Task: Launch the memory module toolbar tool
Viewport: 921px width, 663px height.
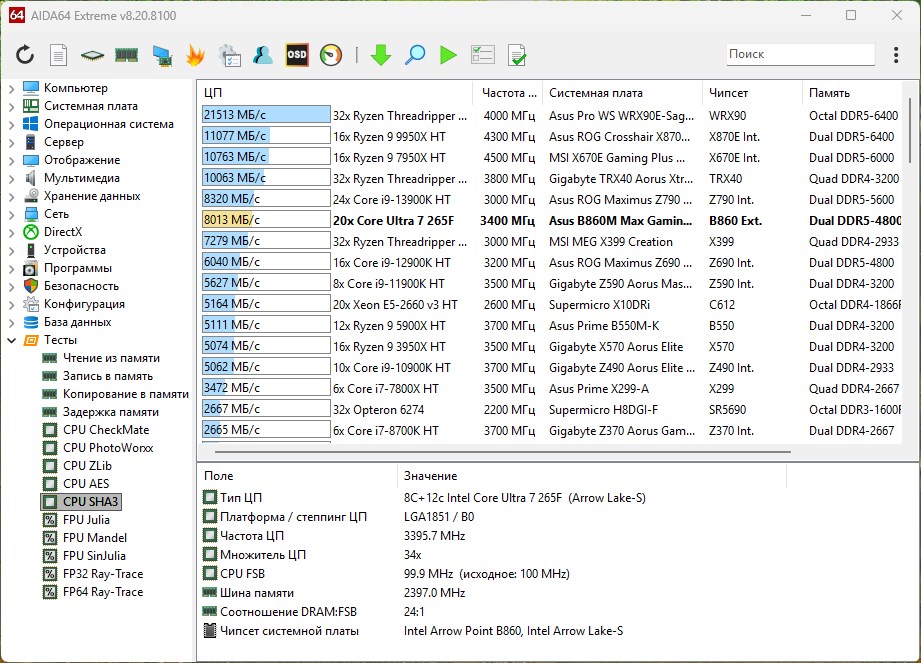Action: click(126, 55)
